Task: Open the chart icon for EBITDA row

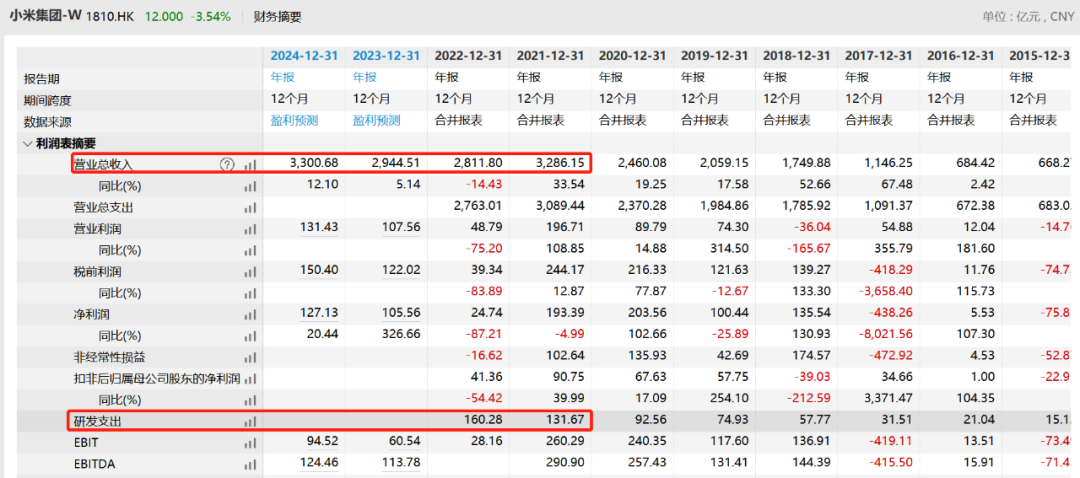Action: pyautogui.click(x=250, y=464)
